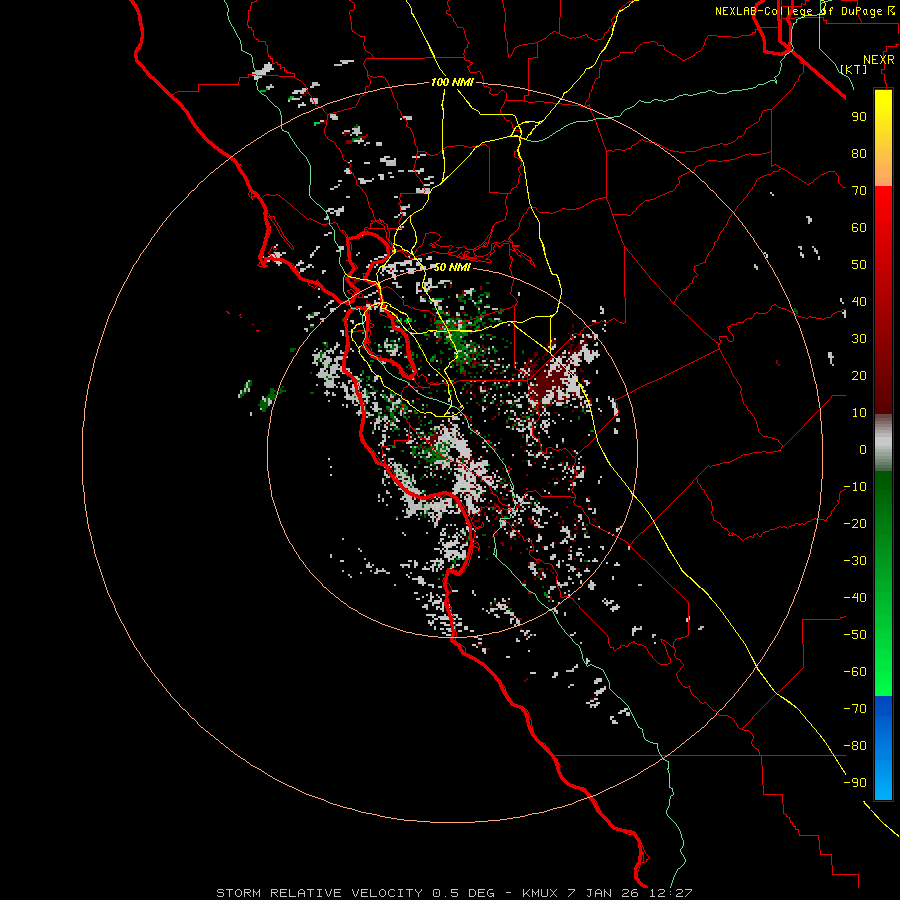Click the positive 10 scale label
Image resolution: width=900 pixels, height=900 pixels.
click(x=859, y=413)
